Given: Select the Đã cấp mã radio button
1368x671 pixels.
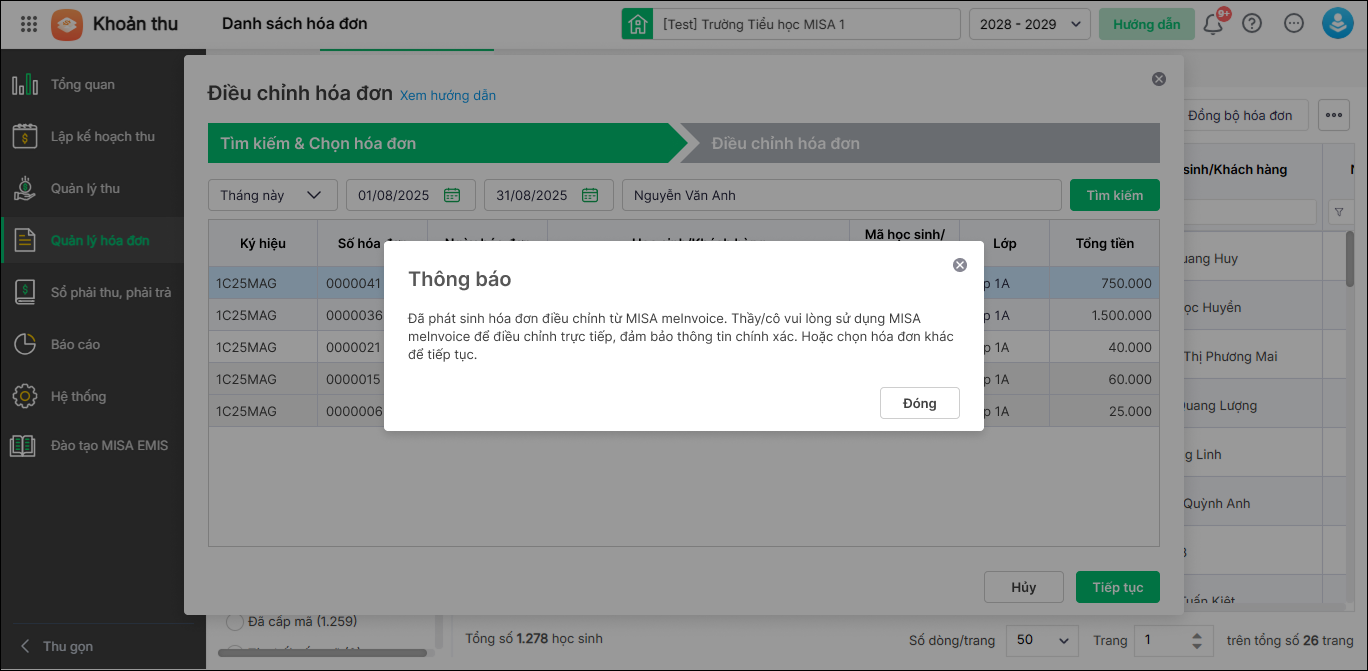Looking at the screenshot, I should pos(235,622).
